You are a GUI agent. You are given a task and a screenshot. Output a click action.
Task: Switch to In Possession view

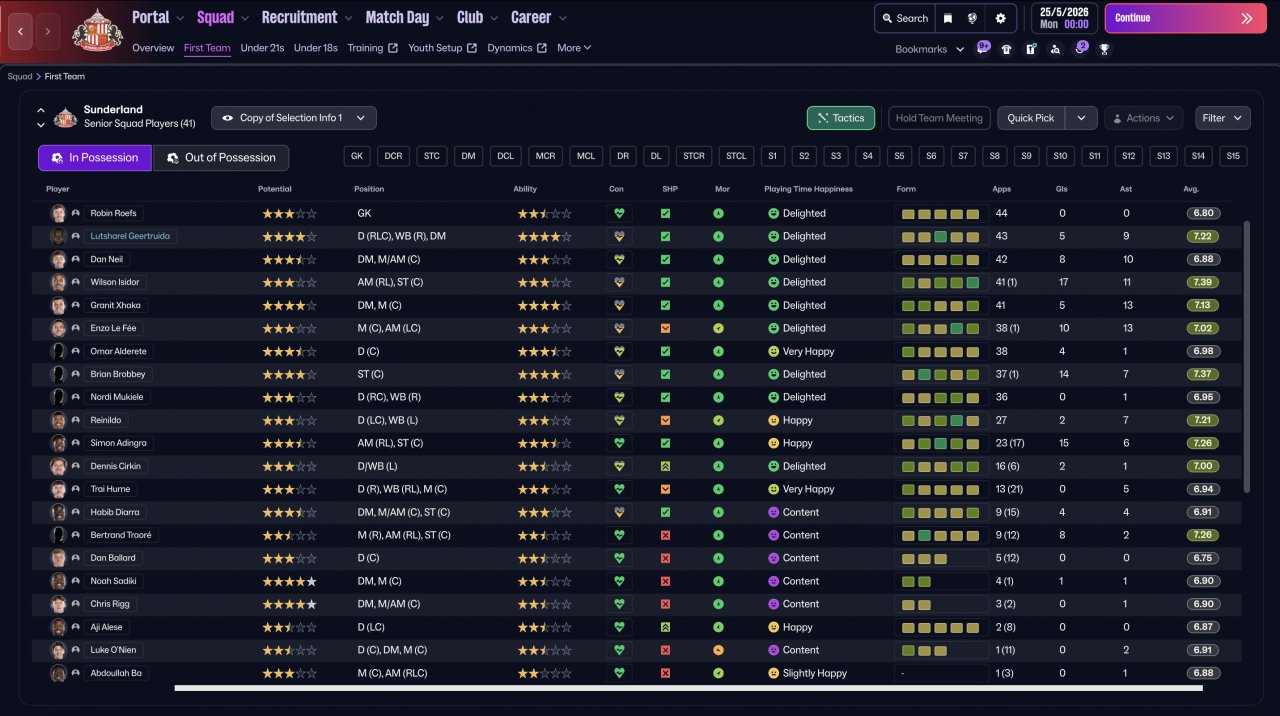point(94,158)
